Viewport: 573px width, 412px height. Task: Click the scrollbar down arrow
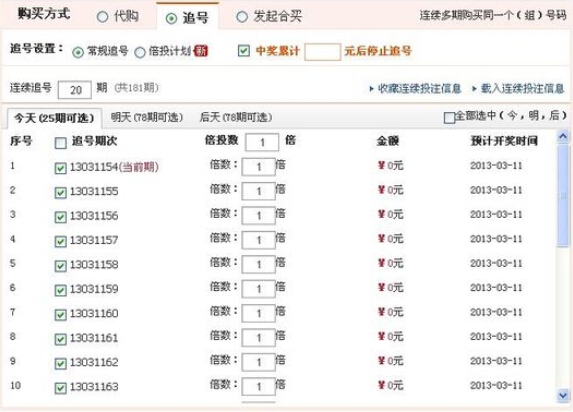pos(563,396)
